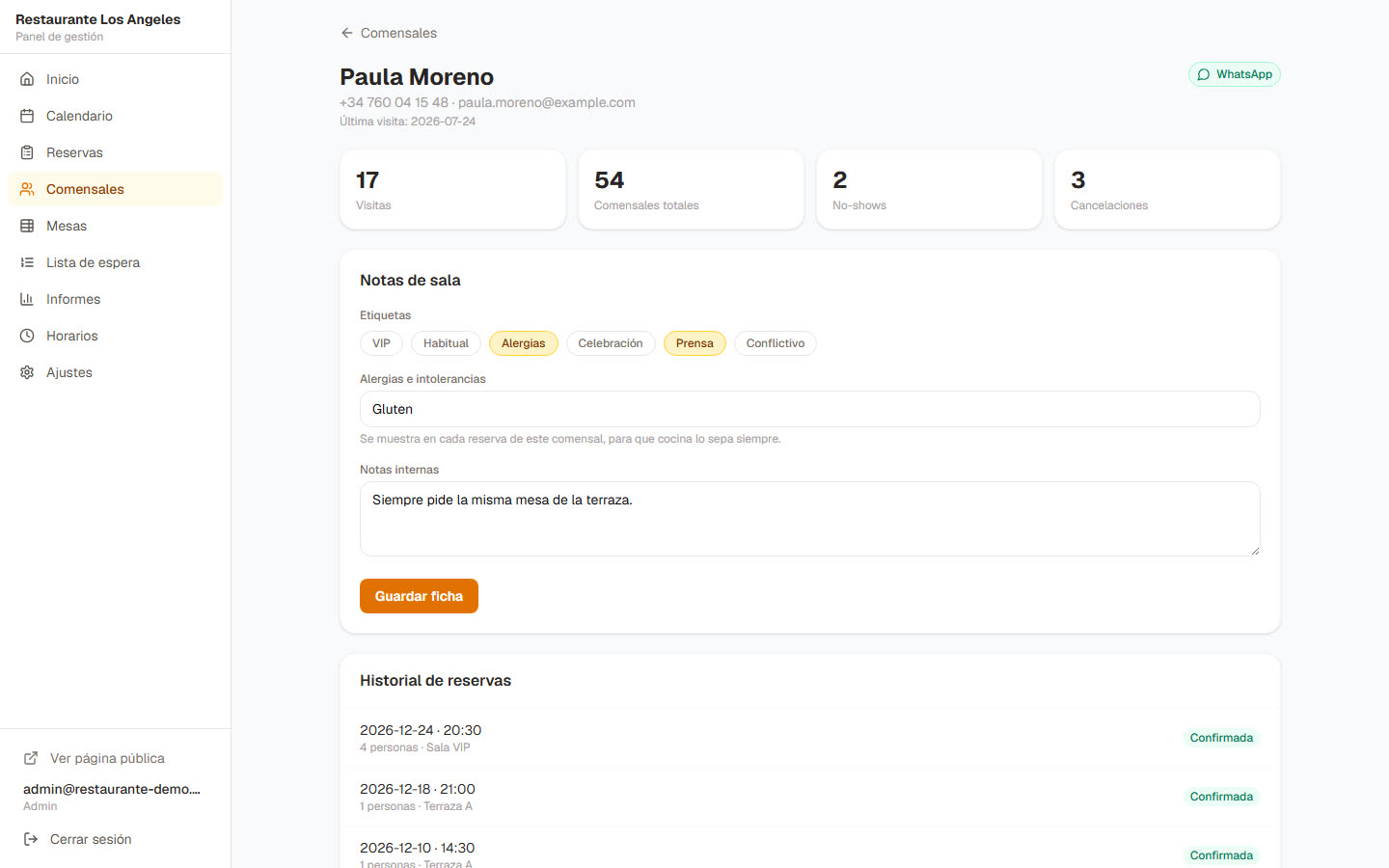Open Inicio from the sidebar

[115, 79]
